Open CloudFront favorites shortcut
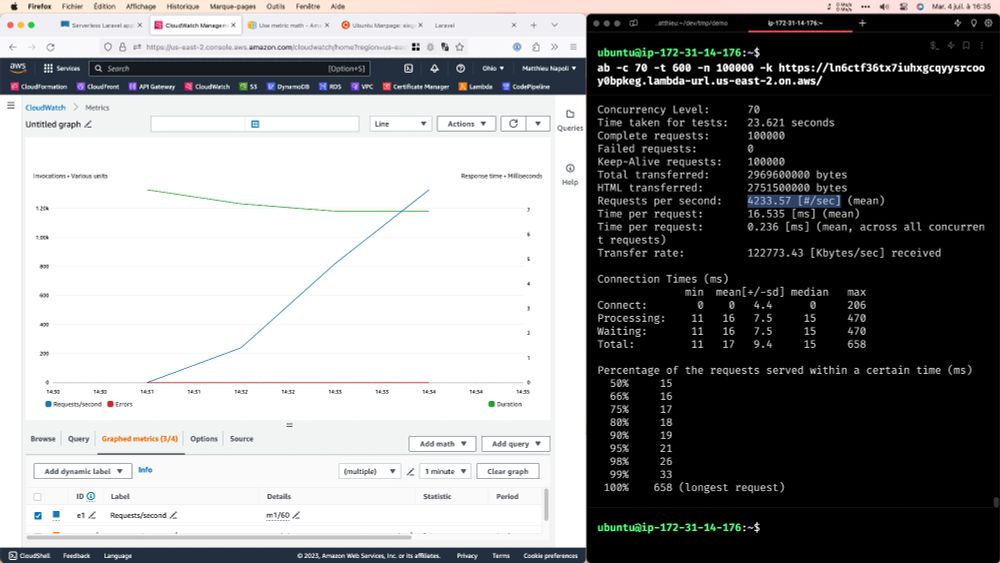The height and width of the screenshot is (563, 1000). [98, 87]
